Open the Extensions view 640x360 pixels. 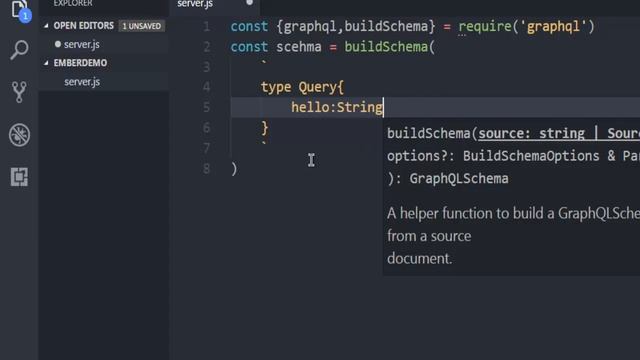point(19,177)
